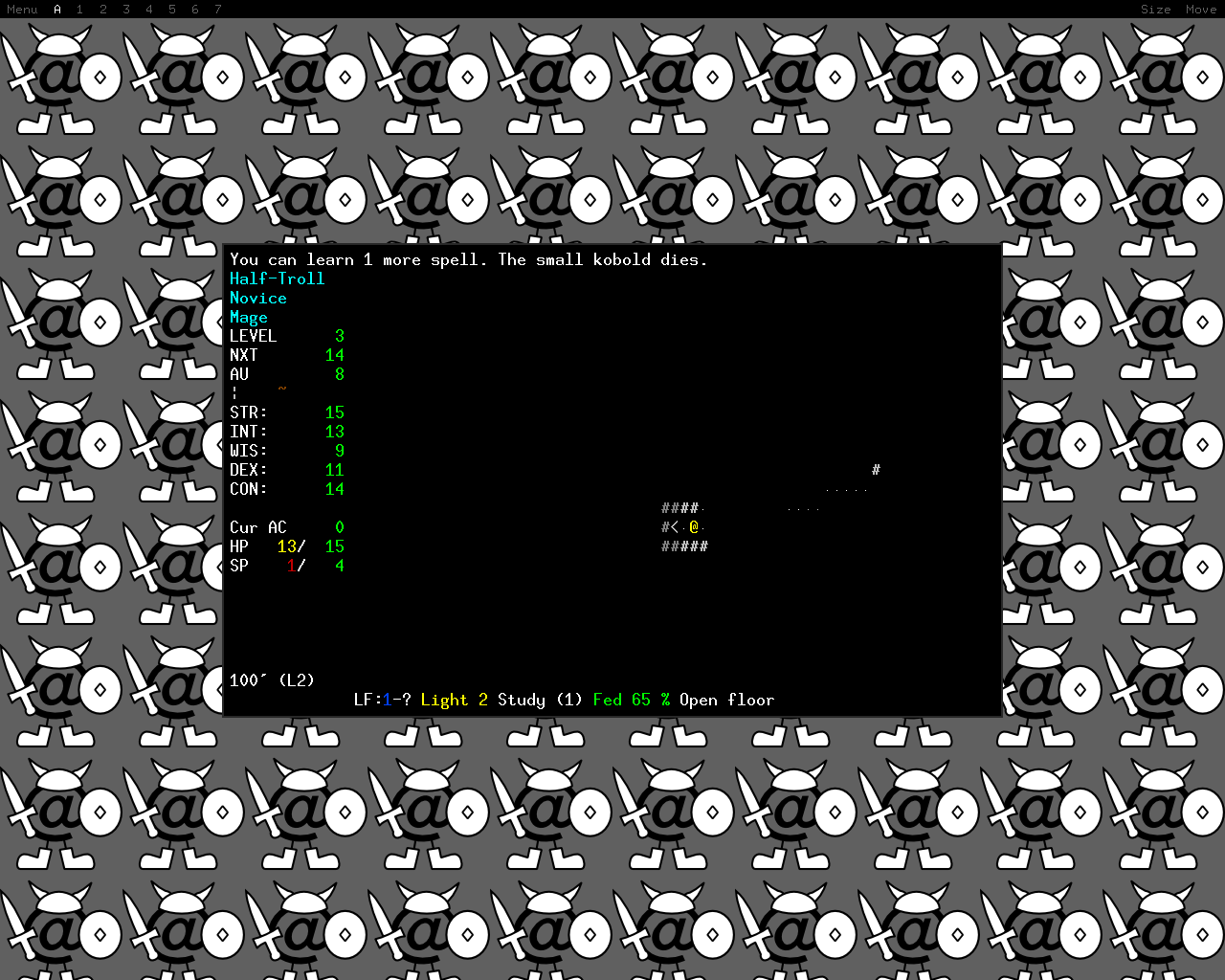The height and width of the screenshot is (980, 1225).
Task: Click the yellow @ player character on the map
Action: point(694,527)
